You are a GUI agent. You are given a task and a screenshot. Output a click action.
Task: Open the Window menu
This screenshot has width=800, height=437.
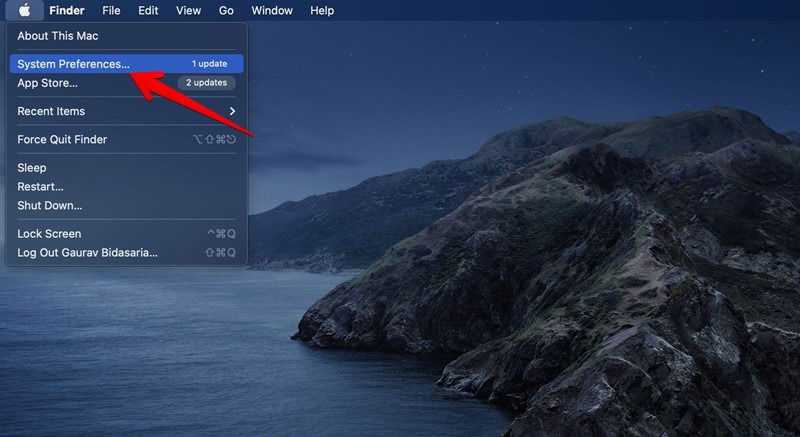click(x=272, y=10)
